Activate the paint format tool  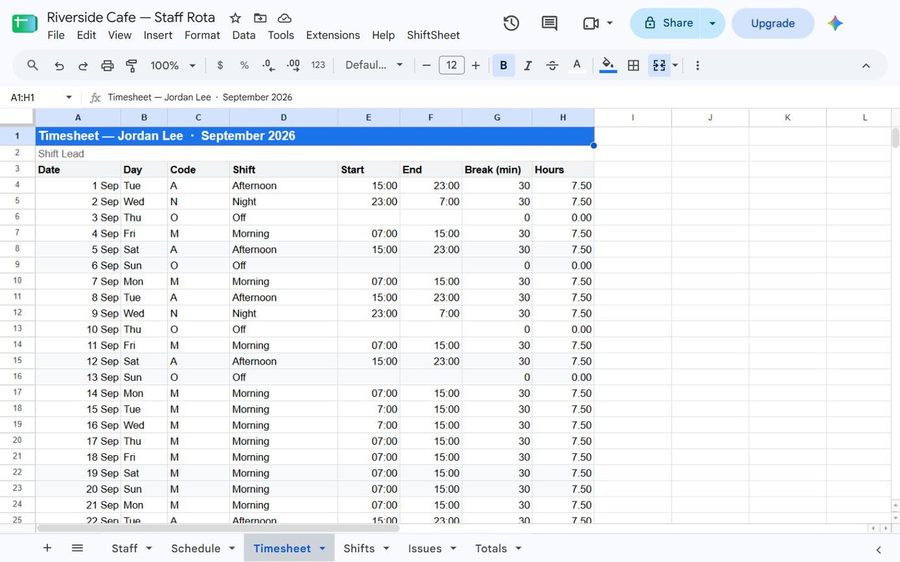(131, 65)
